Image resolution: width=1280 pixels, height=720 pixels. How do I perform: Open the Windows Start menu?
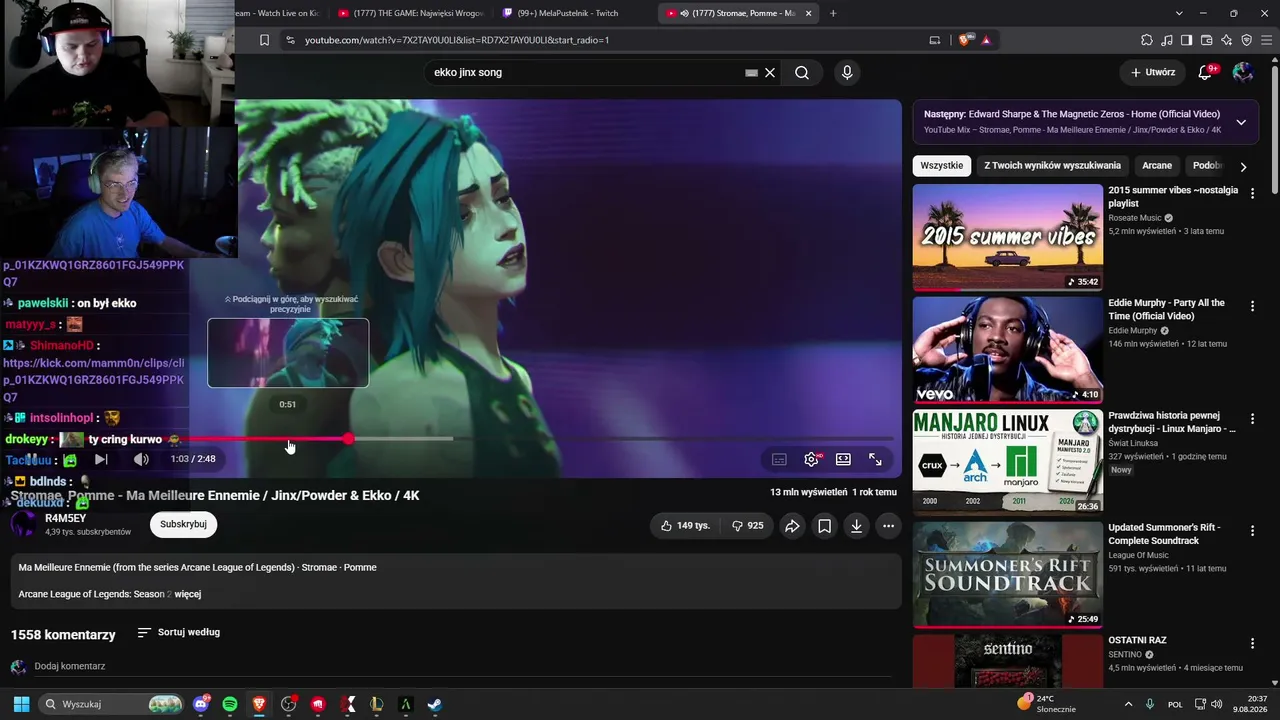tap(21, 704)
